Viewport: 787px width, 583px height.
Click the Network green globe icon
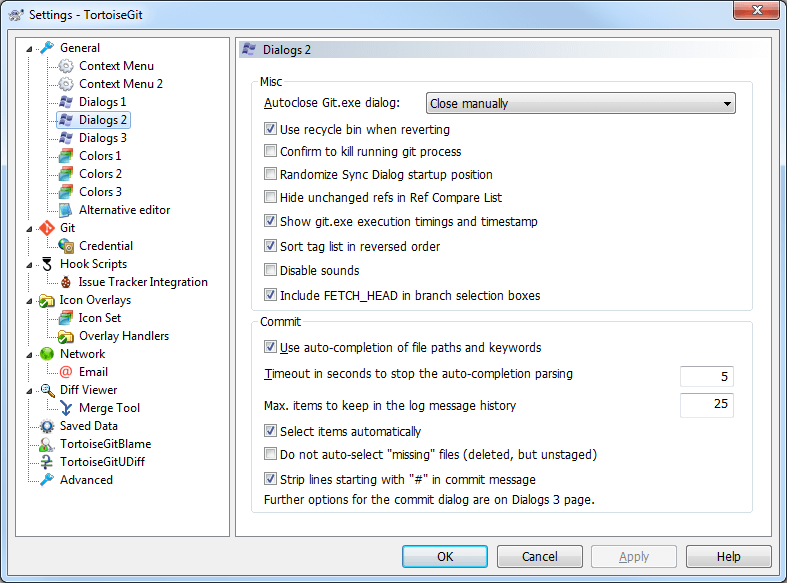coord(47,354)
